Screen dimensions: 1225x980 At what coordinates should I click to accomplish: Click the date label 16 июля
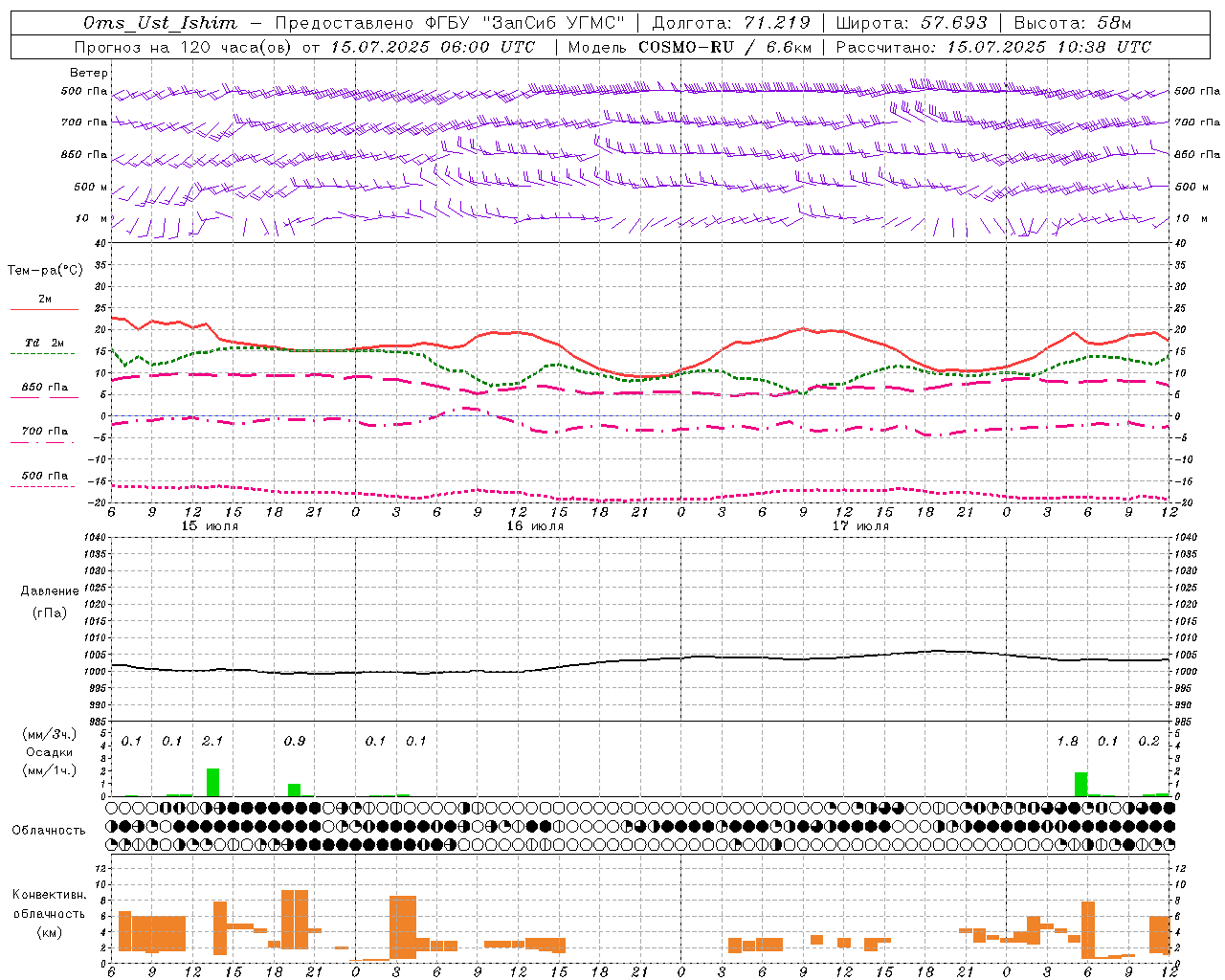tap(535, 526)
